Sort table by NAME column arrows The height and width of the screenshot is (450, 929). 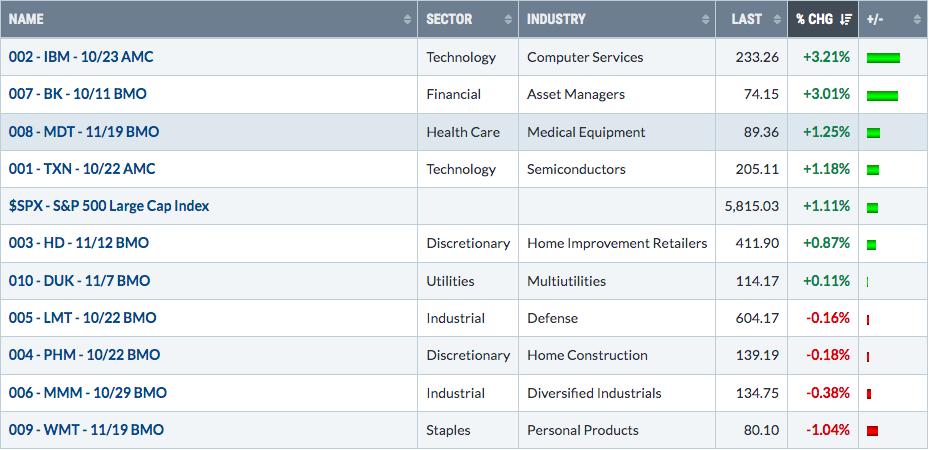click(407, 20)
